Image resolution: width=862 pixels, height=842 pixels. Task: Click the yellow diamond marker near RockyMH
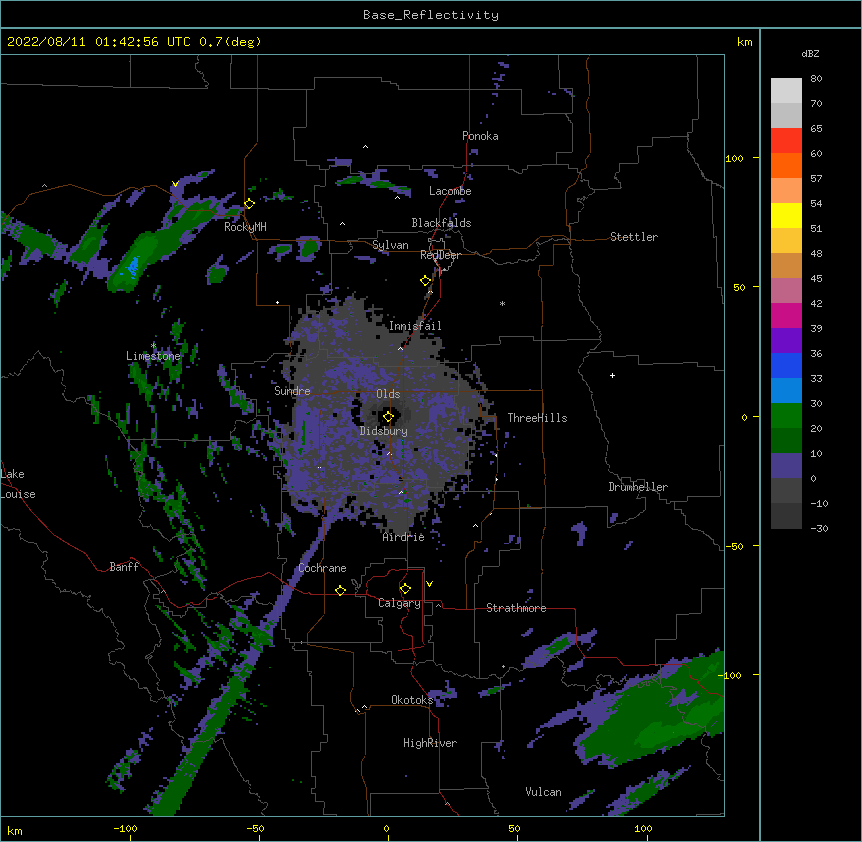point(249,204)
